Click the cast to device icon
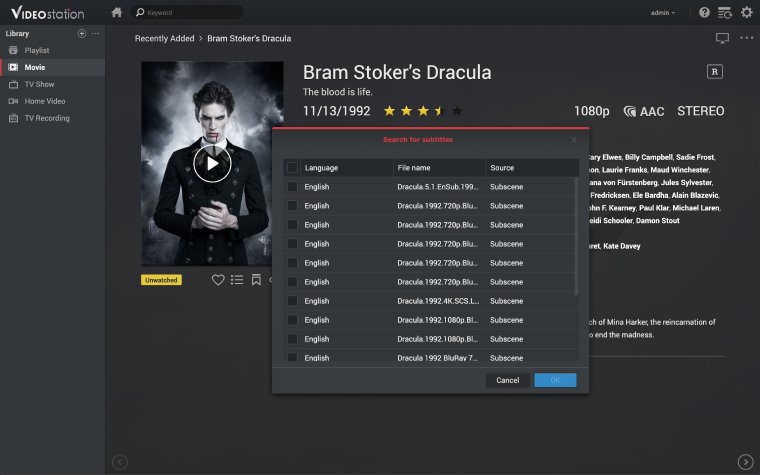760x475 pixels. point(722,38)
